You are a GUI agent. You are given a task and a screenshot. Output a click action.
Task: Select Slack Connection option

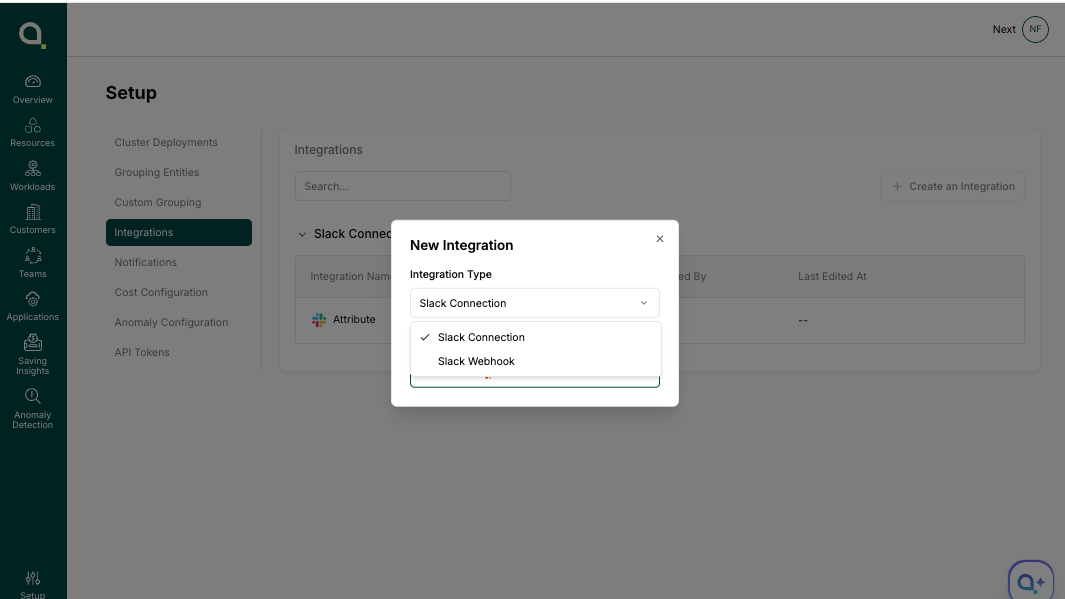(x=535, y=338)
